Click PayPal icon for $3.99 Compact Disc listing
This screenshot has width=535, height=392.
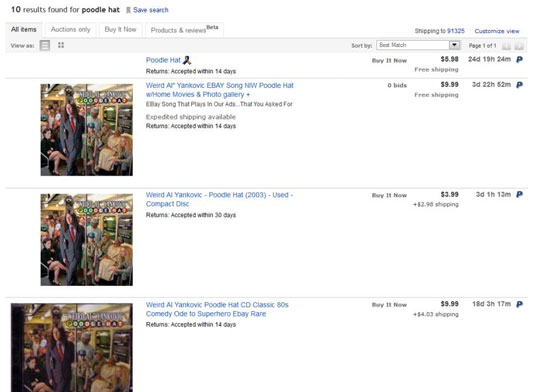(x=519, y=194)
